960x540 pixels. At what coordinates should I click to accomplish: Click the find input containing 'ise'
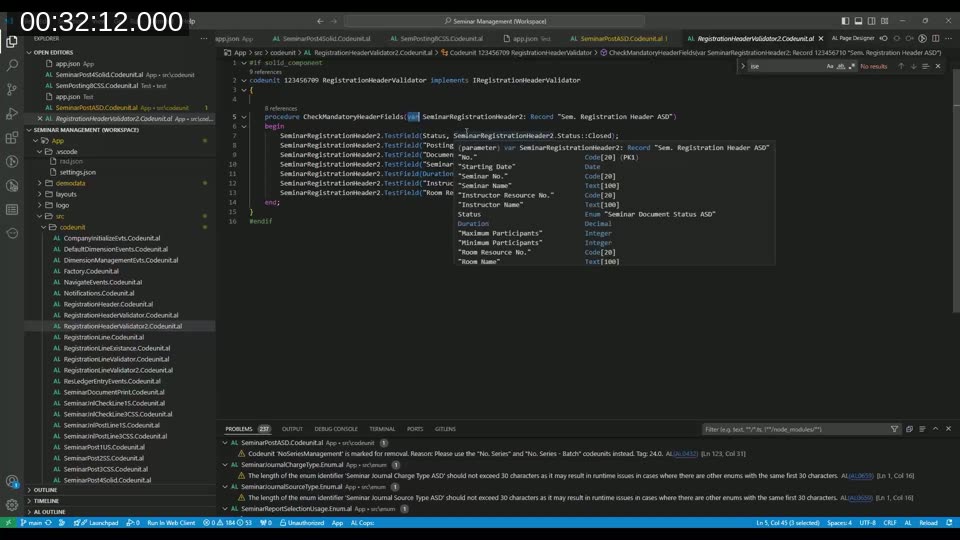[x=786, y=66]
